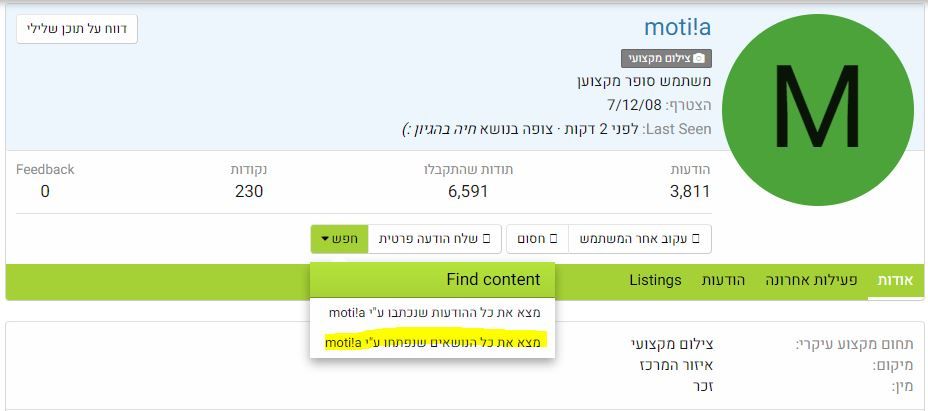Switch to the אודות tab
The width and height of the screenshot is (928, 411).
(894, 280)
